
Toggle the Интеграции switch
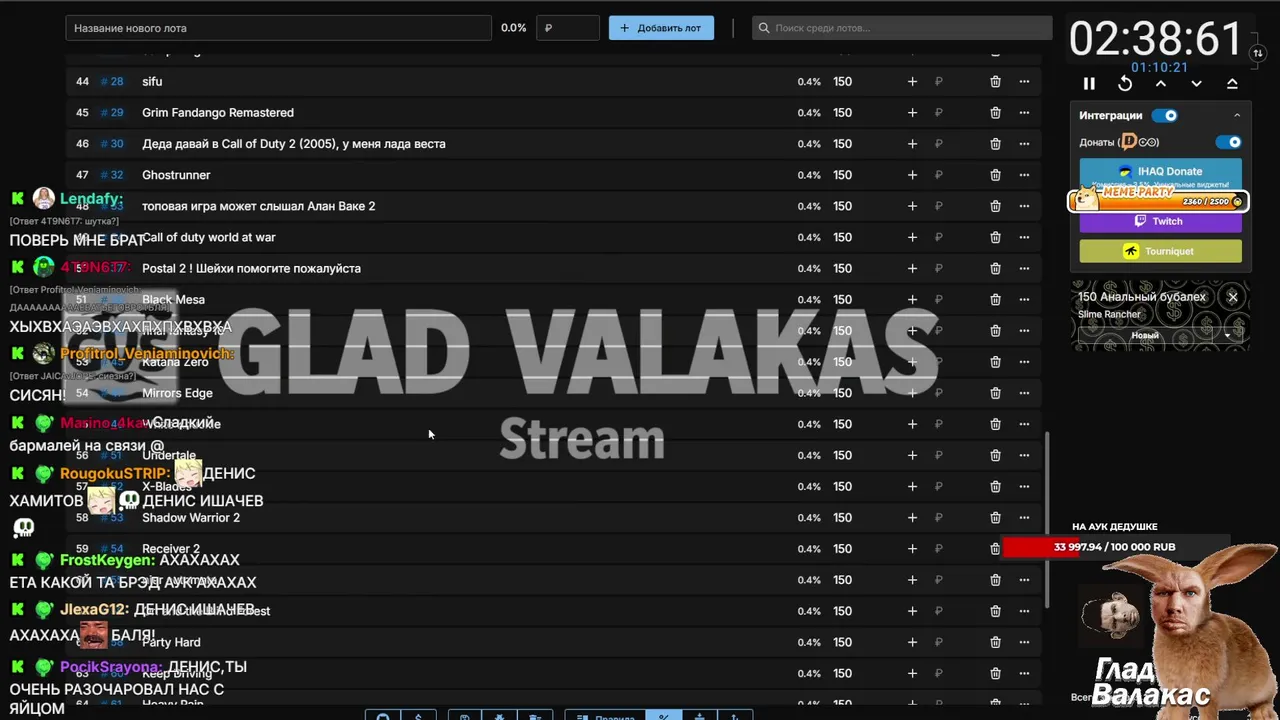pos(1165,115)
